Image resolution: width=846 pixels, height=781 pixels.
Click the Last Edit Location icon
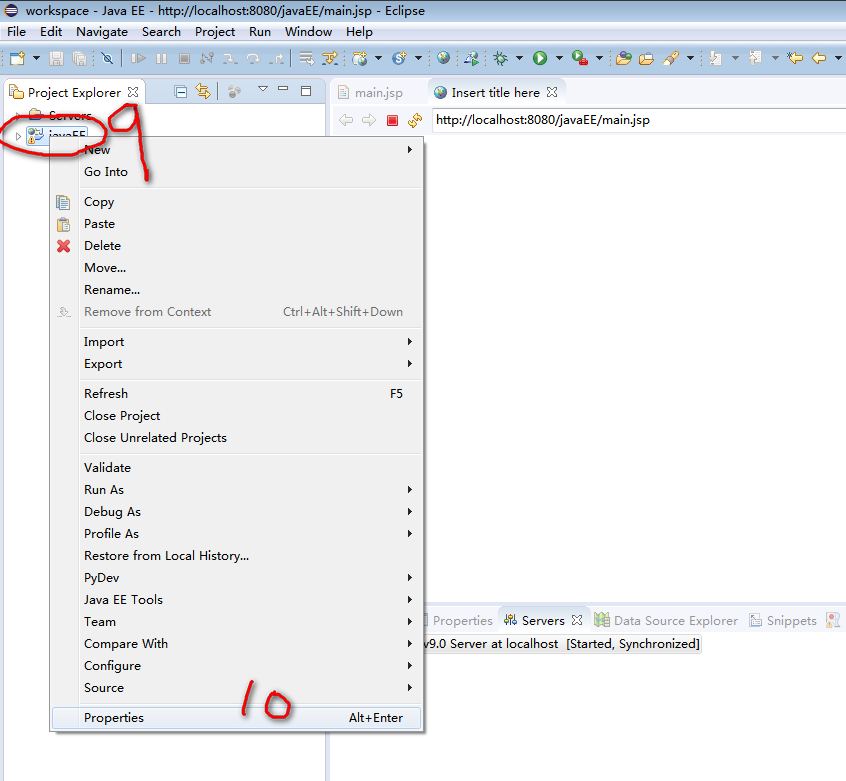point(795,58)
